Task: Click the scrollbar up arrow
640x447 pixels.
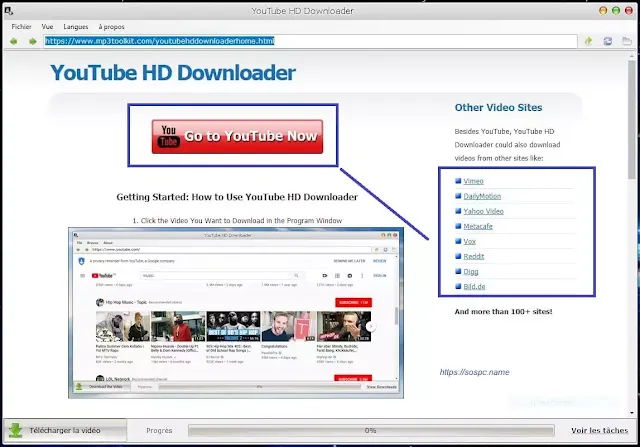Action: click(x=632, y=56)
